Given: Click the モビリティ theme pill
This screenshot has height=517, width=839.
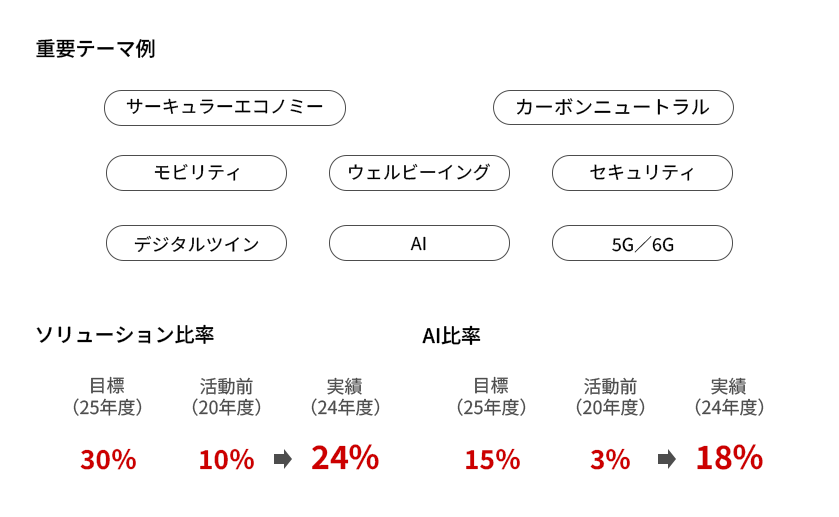Looking at the screenshot, I should coord(196,173).
